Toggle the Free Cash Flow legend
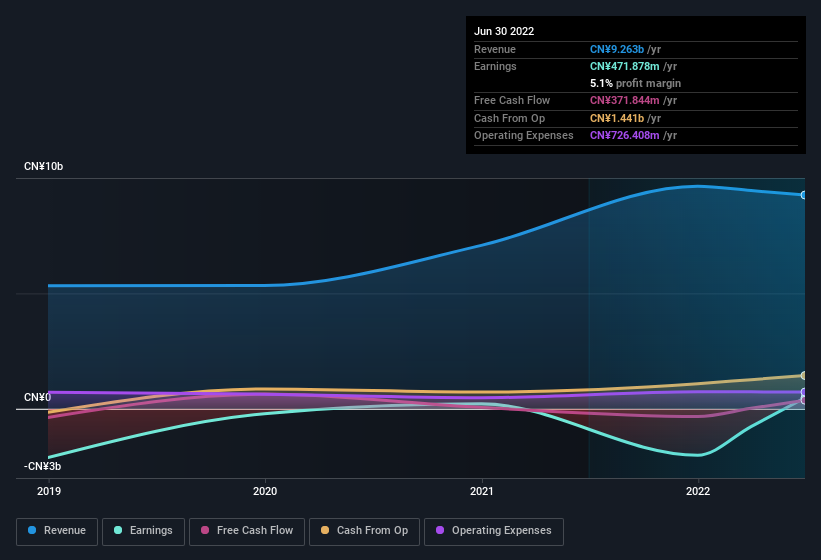Screen dimensions: 821x560 pyautogui.click(x=247, y=532)
